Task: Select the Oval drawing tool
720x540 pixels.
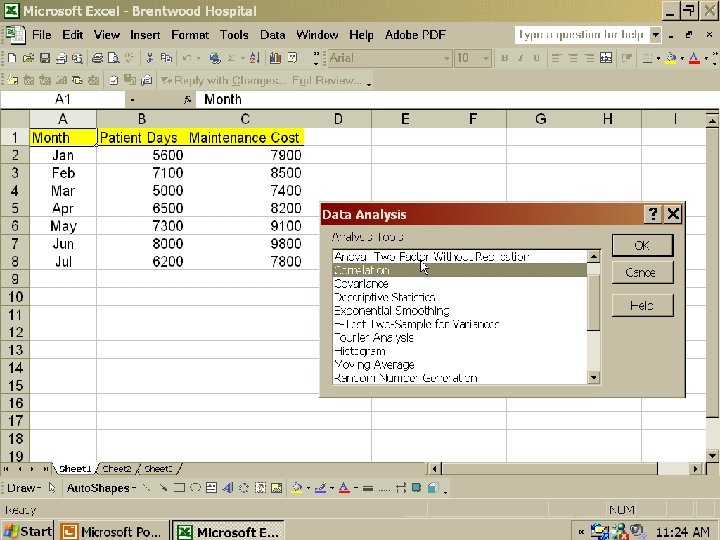Action: click(x=195, y=488)
